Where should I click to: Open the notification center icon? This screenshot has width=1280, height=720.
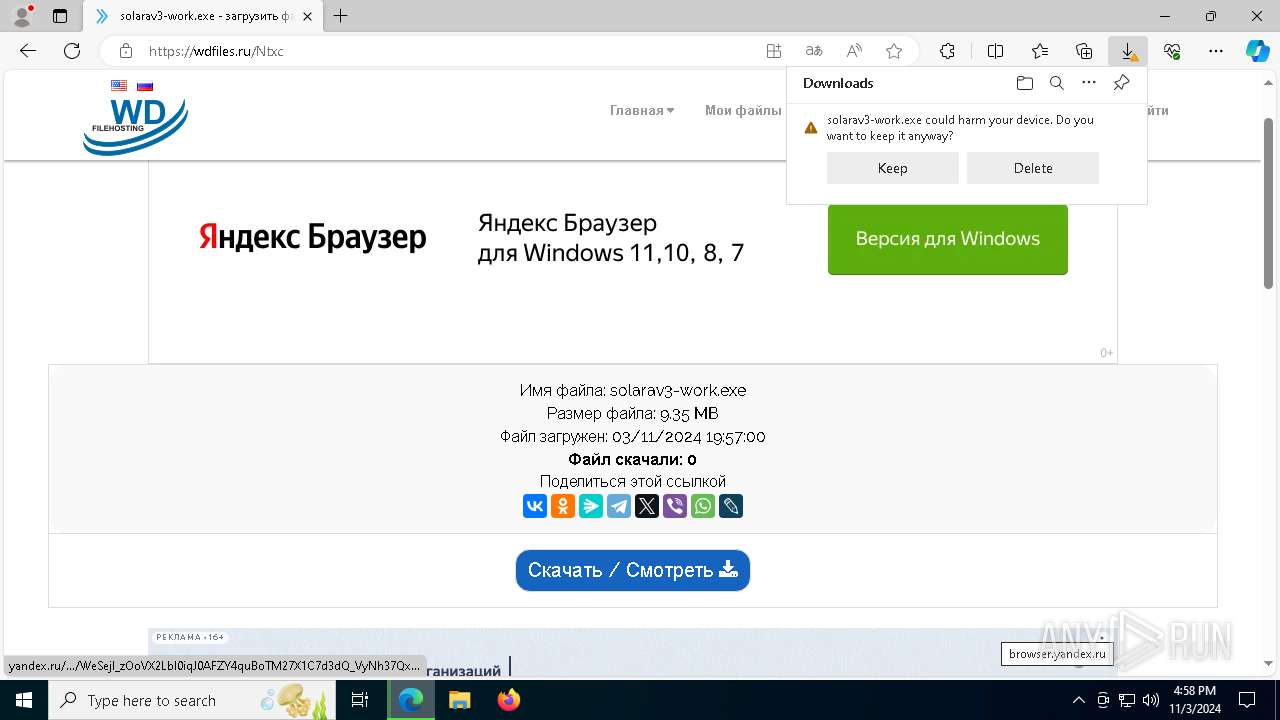pyautogui.click(x=1247, y=700)
